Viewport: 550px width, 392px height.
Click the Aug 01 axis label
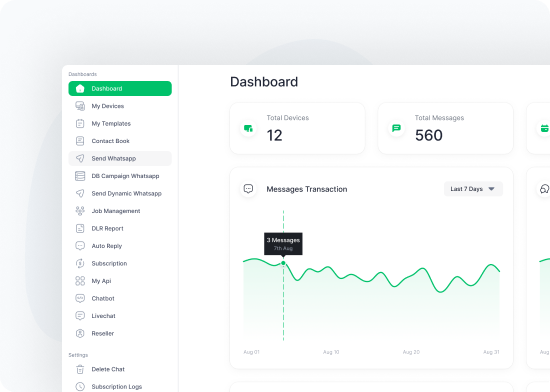click(251, 352)
